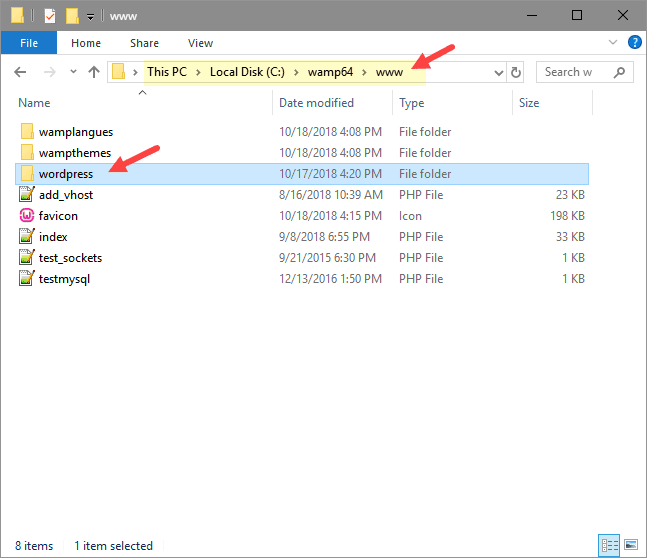Expand the chevron after This PC
The height and width of the screenshot is (558, 647).
point(198,72)
